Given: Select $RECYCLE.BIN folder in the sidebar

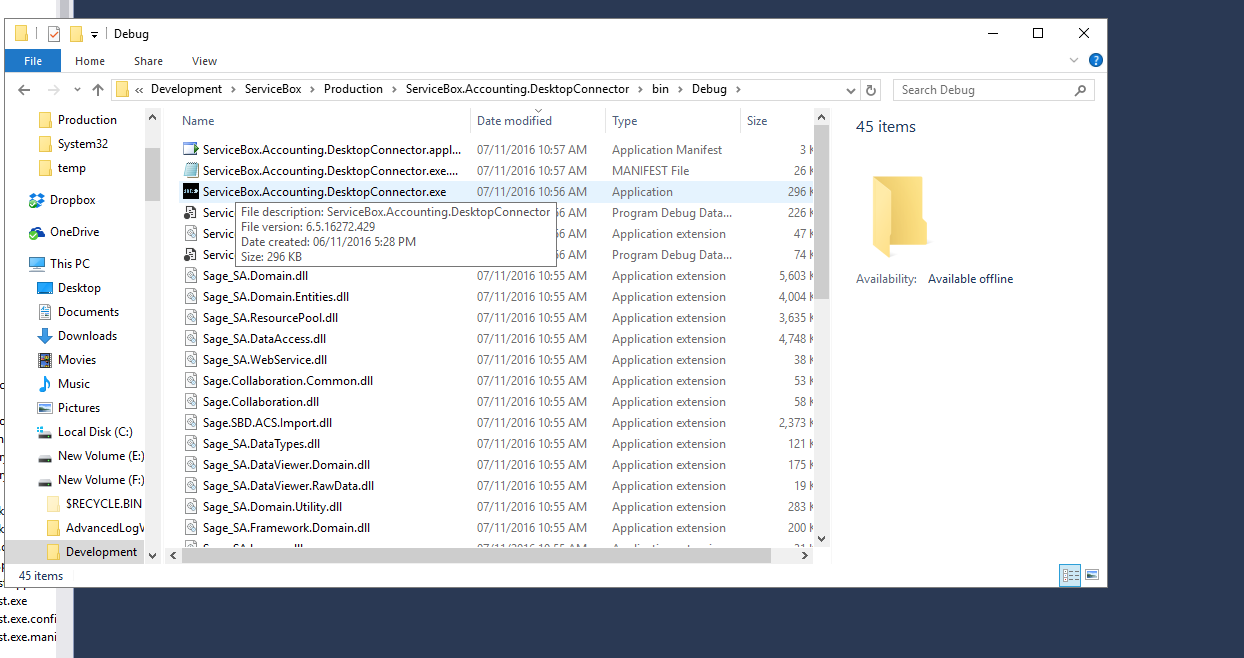Looking at the screenshot, I should click(x=104, y=504).
